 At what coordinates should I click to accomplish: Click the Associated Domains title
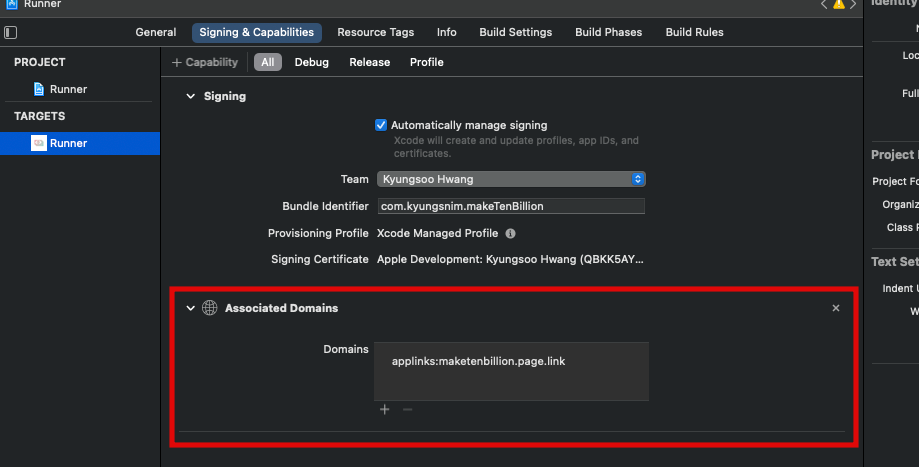point(281,308)
